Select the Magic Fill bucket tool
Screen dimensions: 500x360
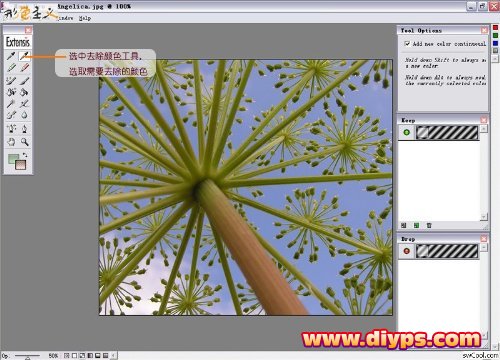click(x=11, y=92)
